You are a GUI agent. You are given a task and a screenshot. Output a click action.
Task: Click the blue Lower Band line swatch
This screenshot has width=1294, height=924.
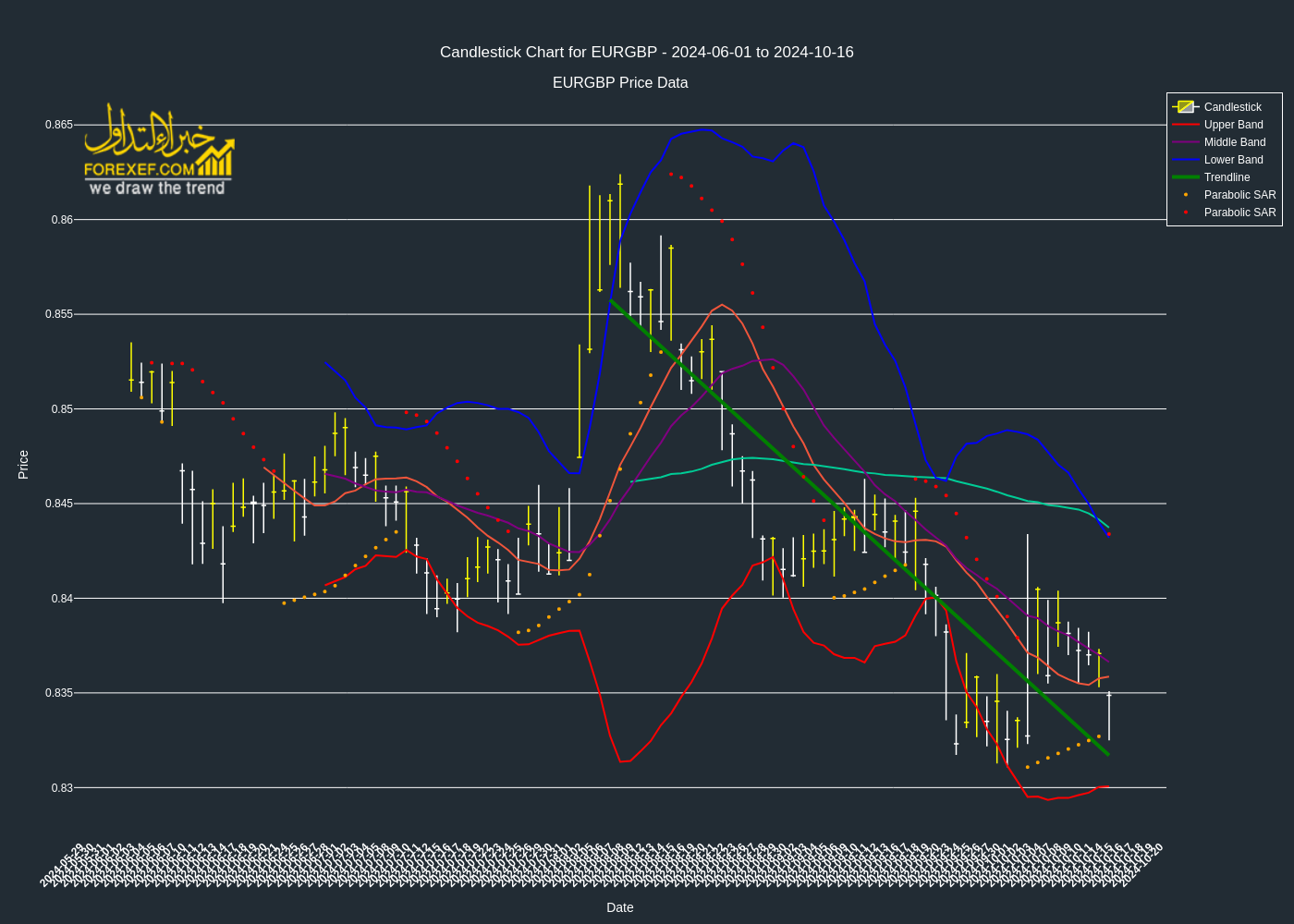[x=1186, y=160]
